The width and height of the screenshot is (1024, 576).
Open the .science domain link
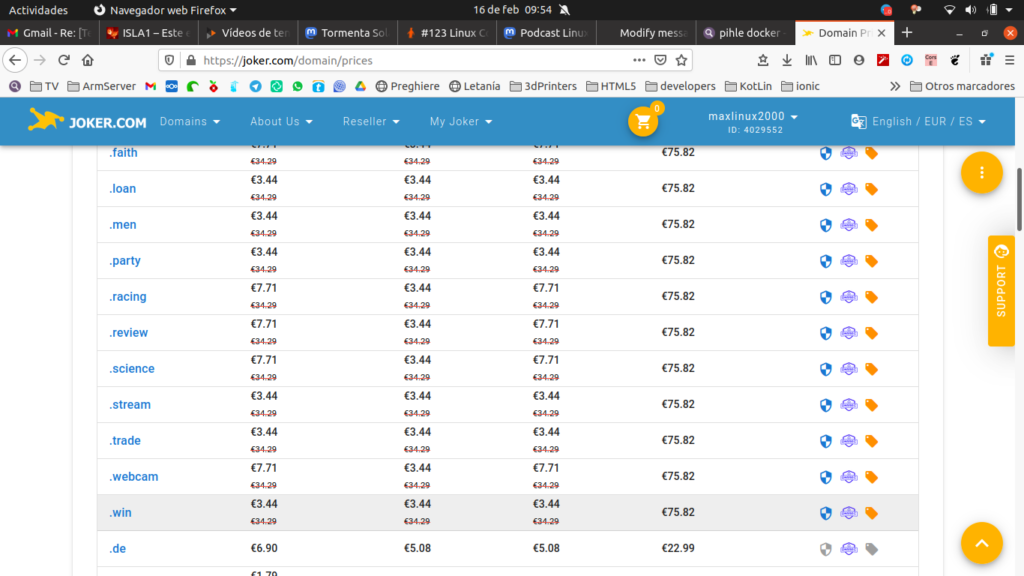pos(131,368)
